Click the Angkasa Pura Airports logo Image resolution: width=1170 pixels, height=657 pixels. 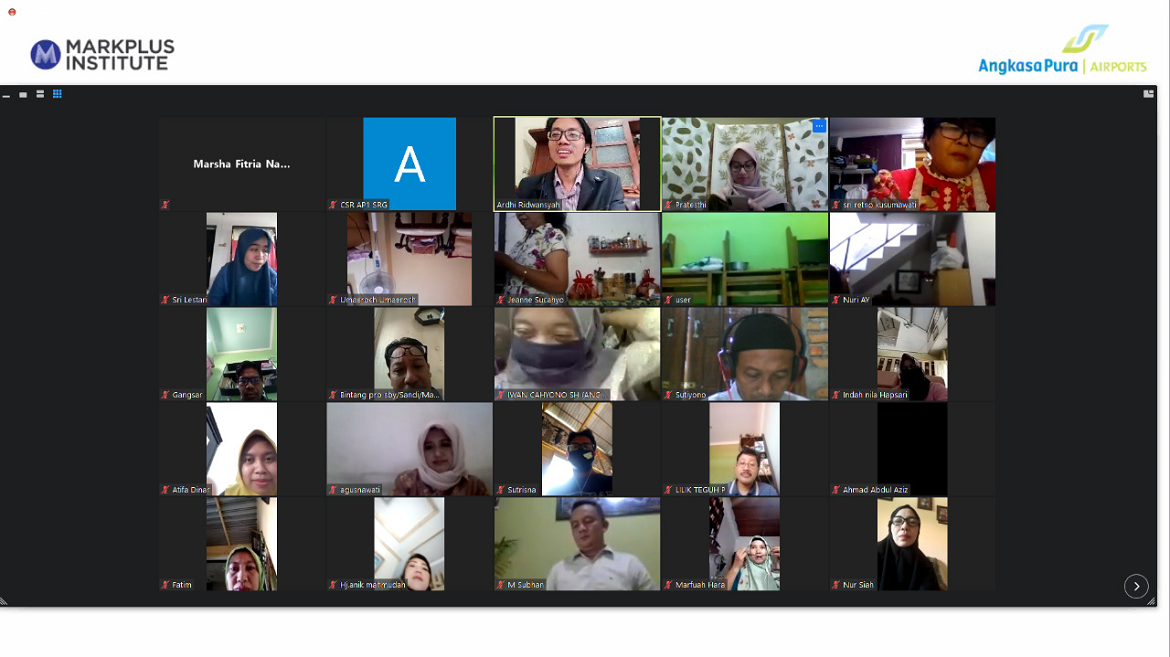(x=1062, y=52)
